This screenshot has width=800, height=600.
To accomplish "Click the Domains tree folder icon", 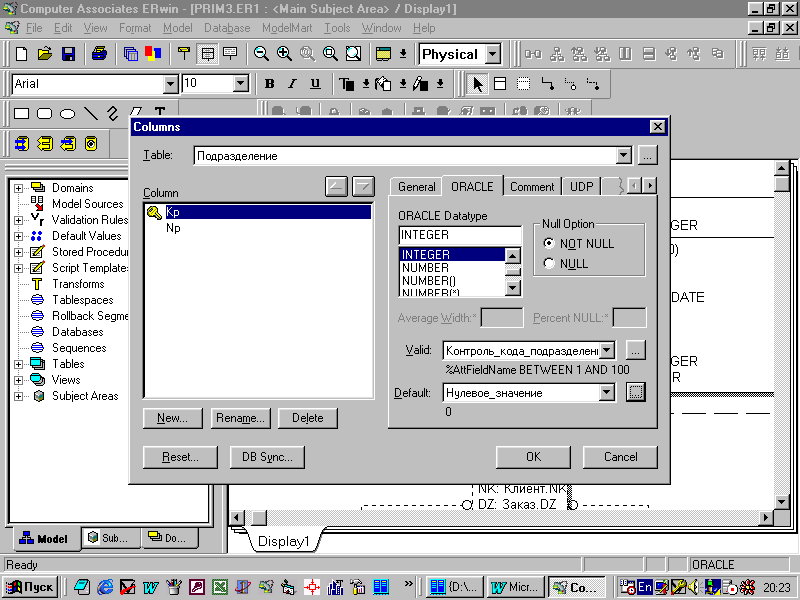I will click(x=38, y=187).
